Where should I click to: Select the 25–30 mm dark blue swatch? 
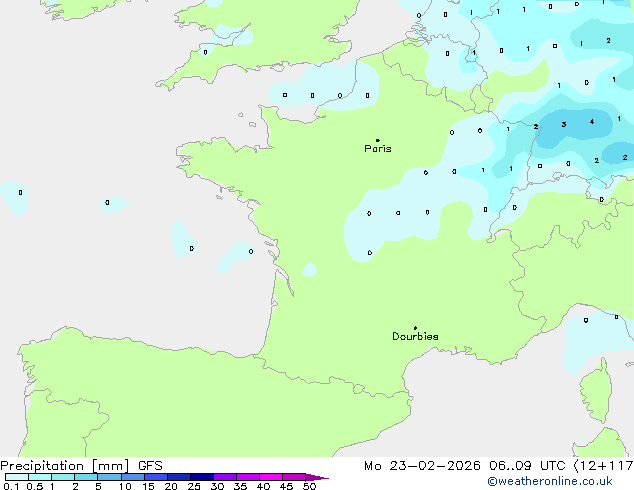click(202, 477)
